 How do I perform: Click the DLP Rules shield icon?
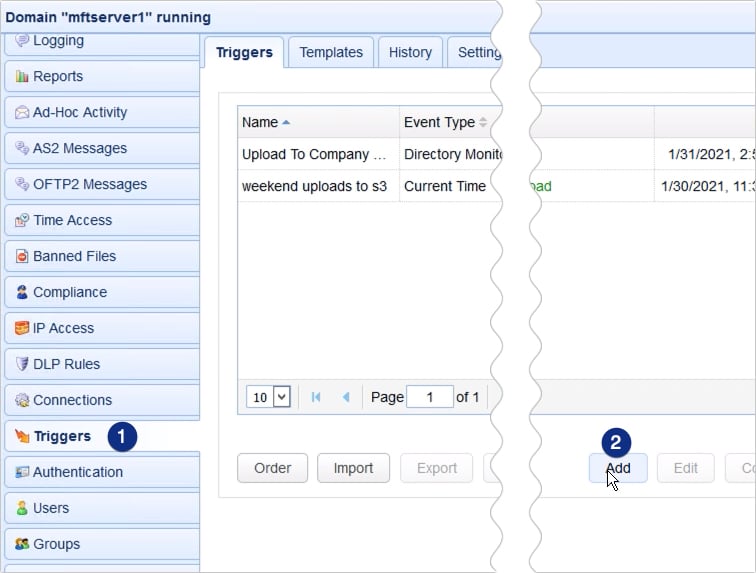click(x=22, y=365)
